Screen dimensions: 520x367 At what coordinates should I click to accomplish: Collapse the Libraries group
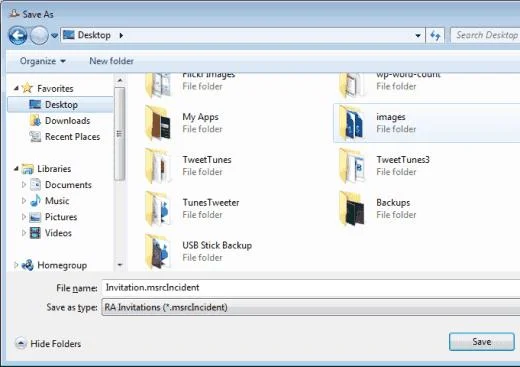(16, 169)
